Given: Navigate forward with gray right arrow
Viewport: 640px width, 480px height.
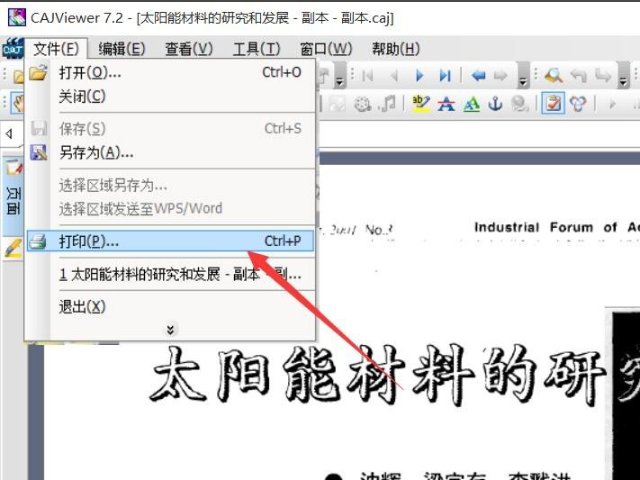Looking at the screenshot, I should coord(500,76).
